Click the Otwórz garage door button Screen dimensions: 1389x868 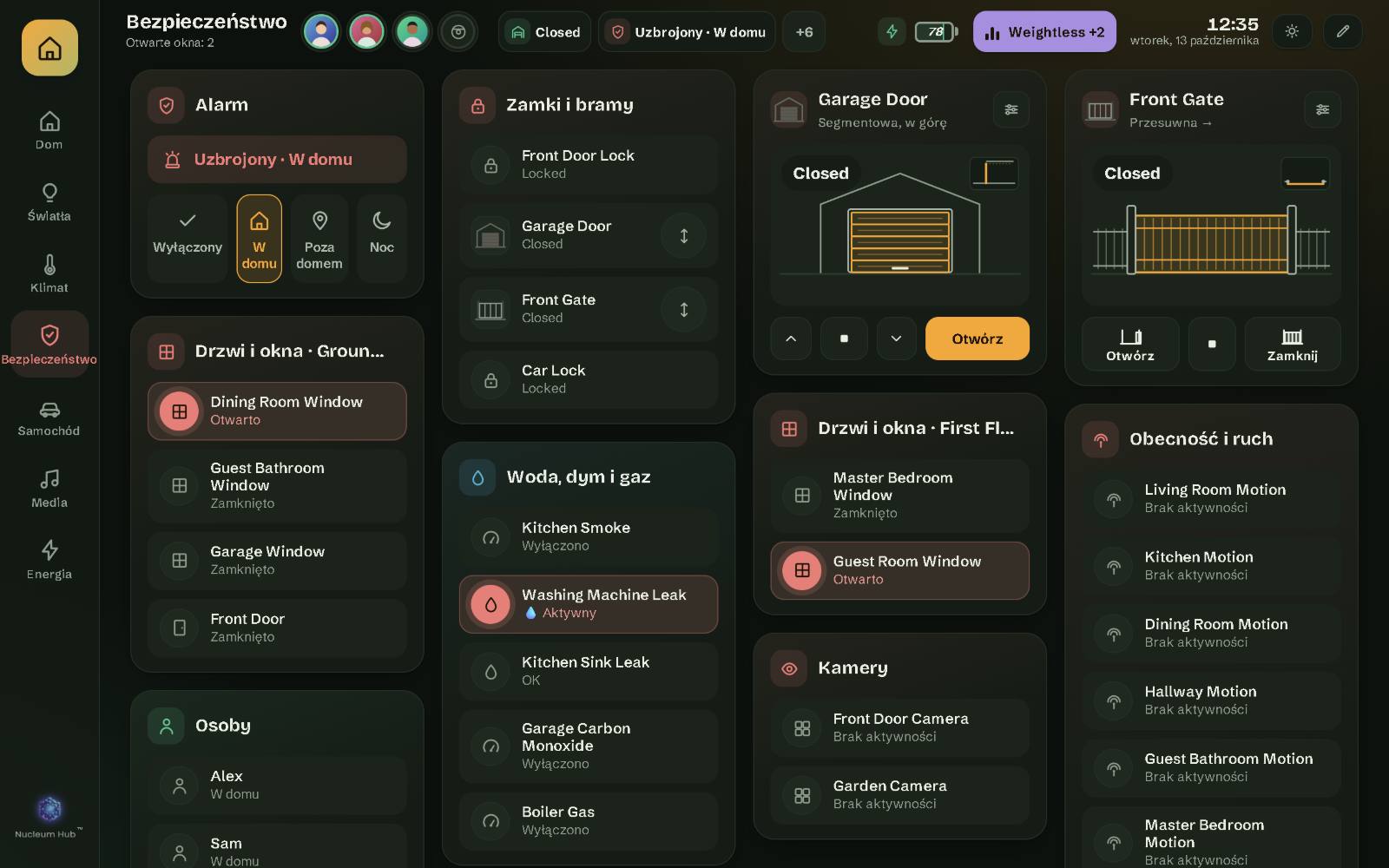[978, 339]
